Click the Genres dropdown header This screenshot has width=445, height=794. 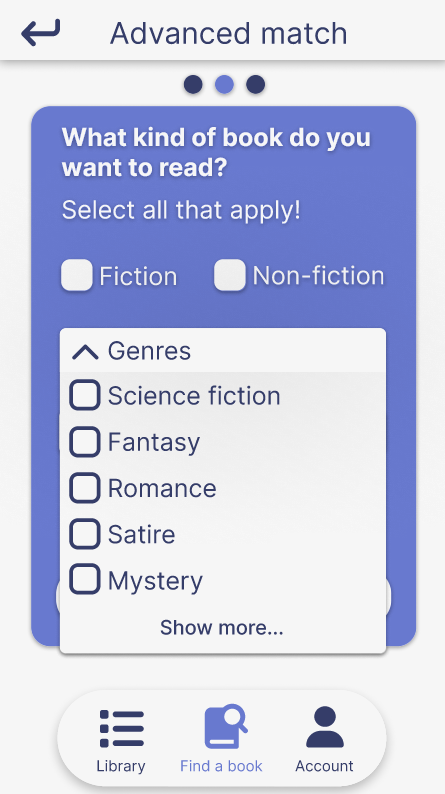pos(223,350)
